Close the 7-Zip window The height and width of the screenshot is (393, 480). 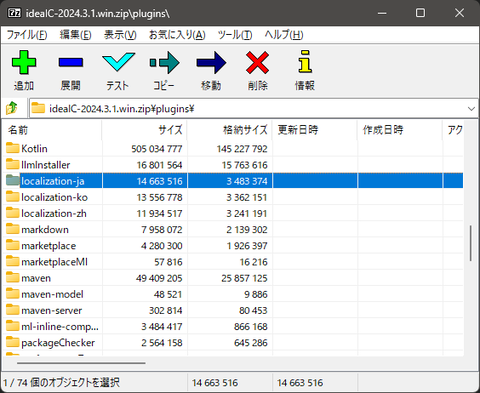click(x=459, y=13)
